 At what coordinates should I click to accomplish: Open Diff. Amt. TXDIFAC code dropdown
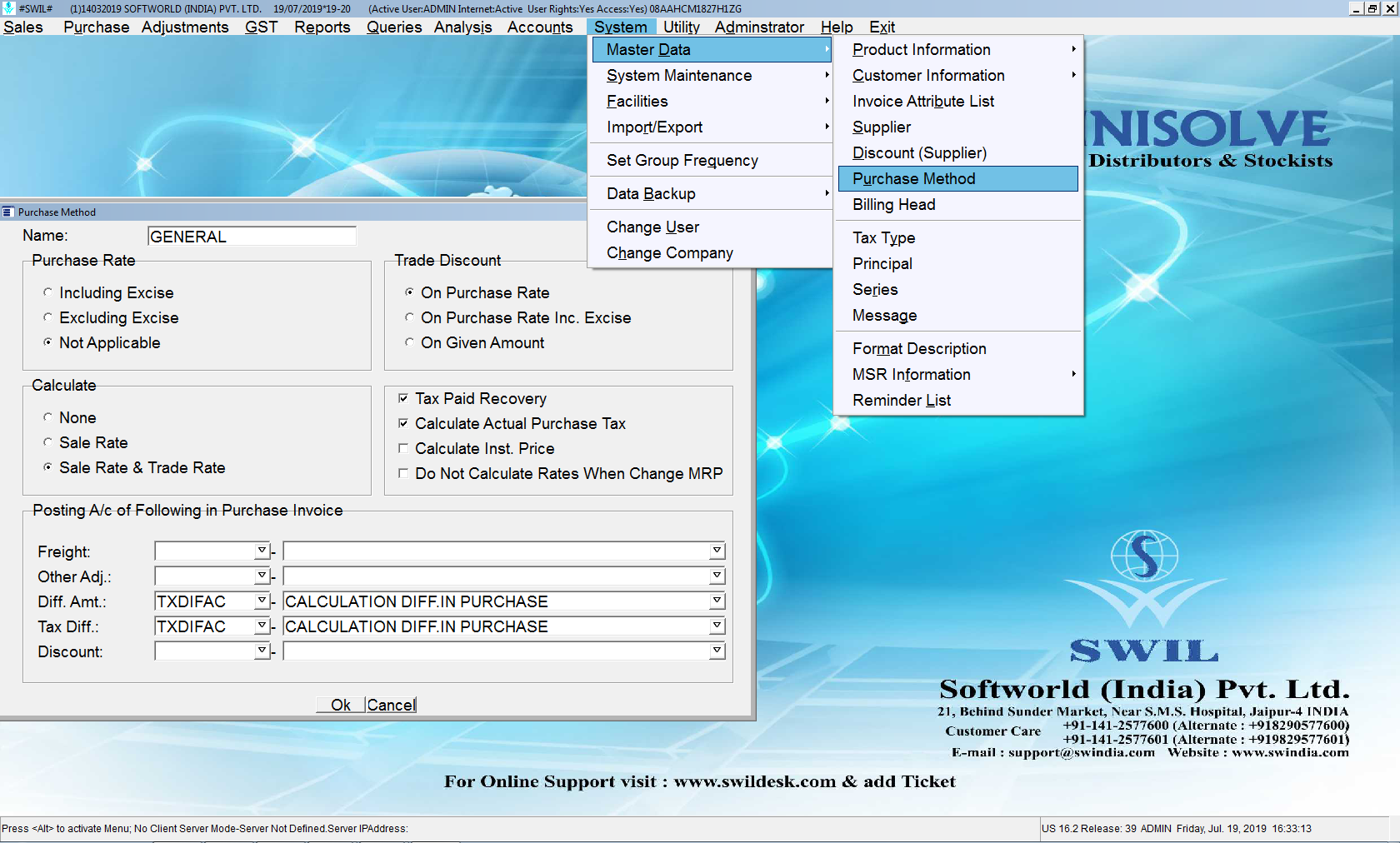tap(262, 601)
